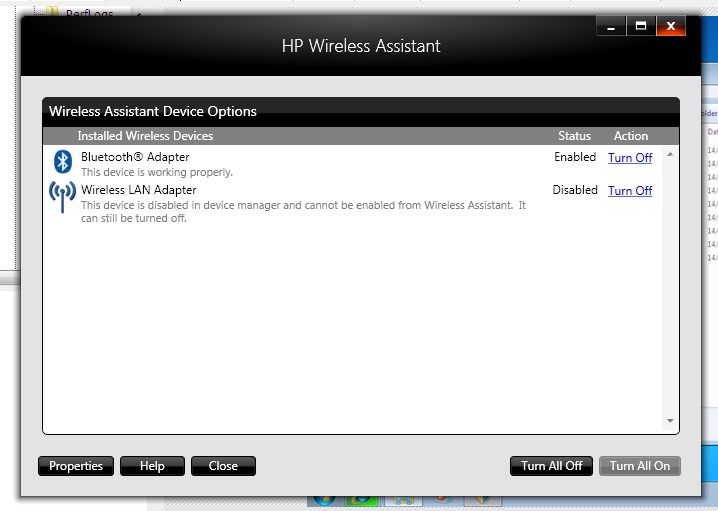
Task: Click the scroll down arrow in device list
Action: pyautogui.click(x=670, y=420)
